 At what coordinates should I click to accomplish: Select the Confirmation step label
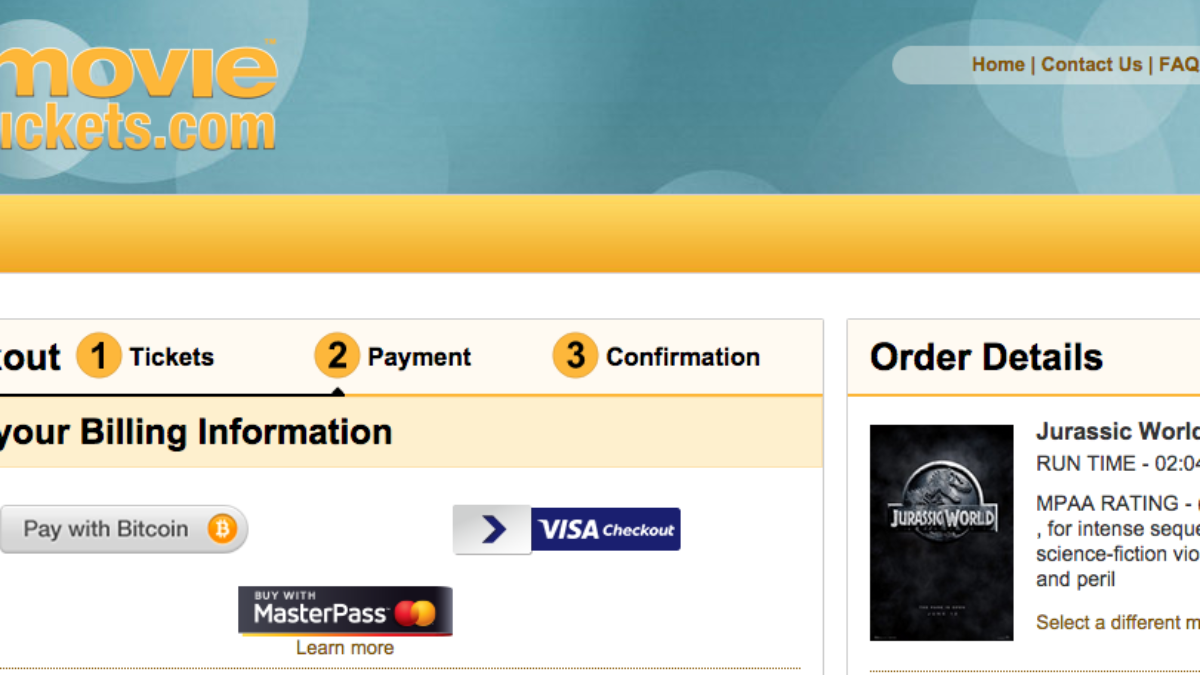click(x=683, y=357)
